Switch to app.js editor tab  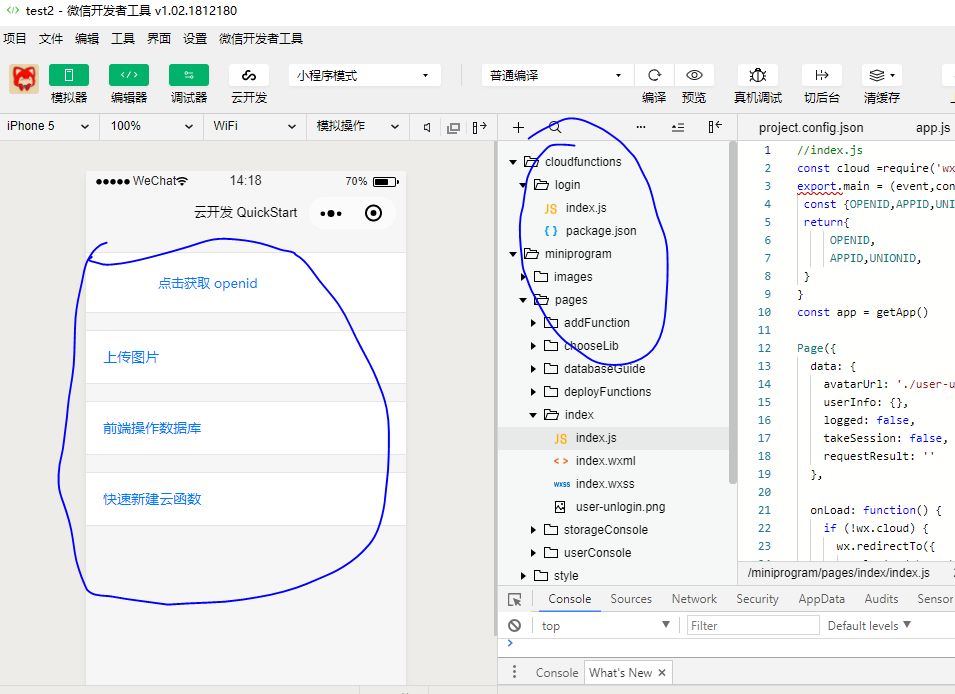pos(932,128)
